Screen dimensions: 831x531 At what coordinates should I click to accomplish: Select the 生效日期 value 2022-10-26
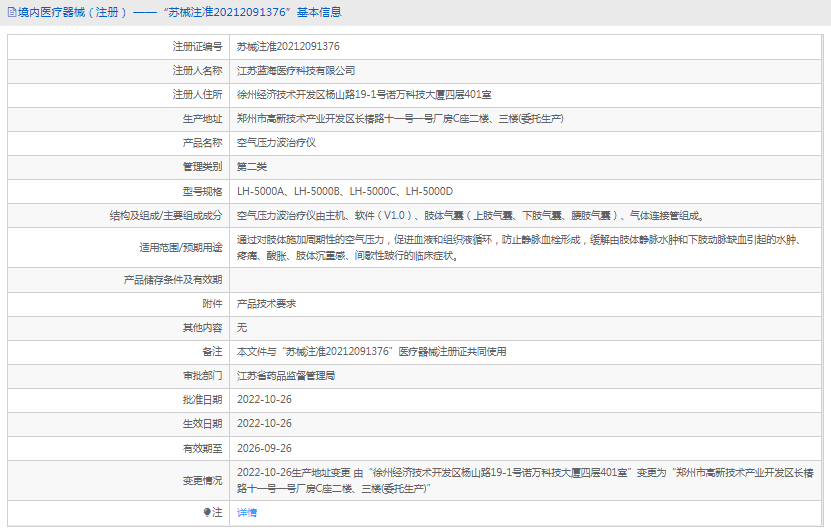click(264, 423)
